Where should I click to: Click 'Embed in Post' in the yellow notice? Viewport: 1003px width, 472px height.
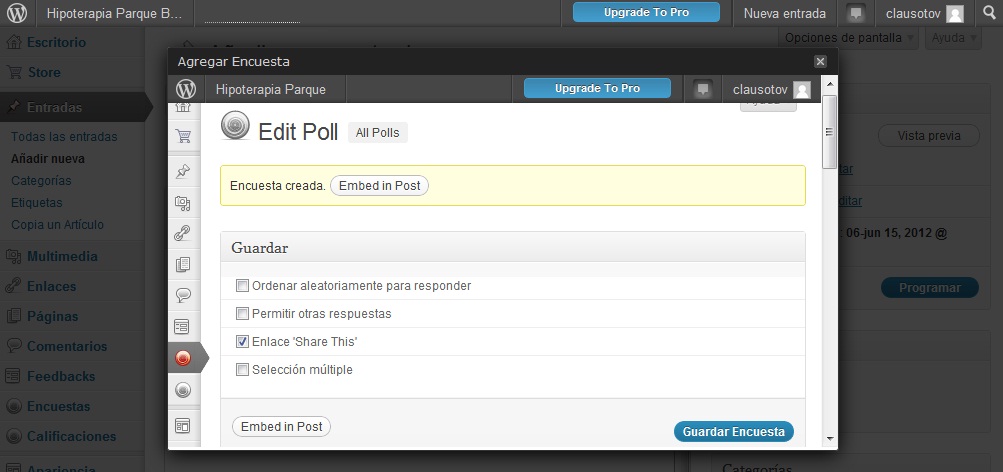coord(379,186)
